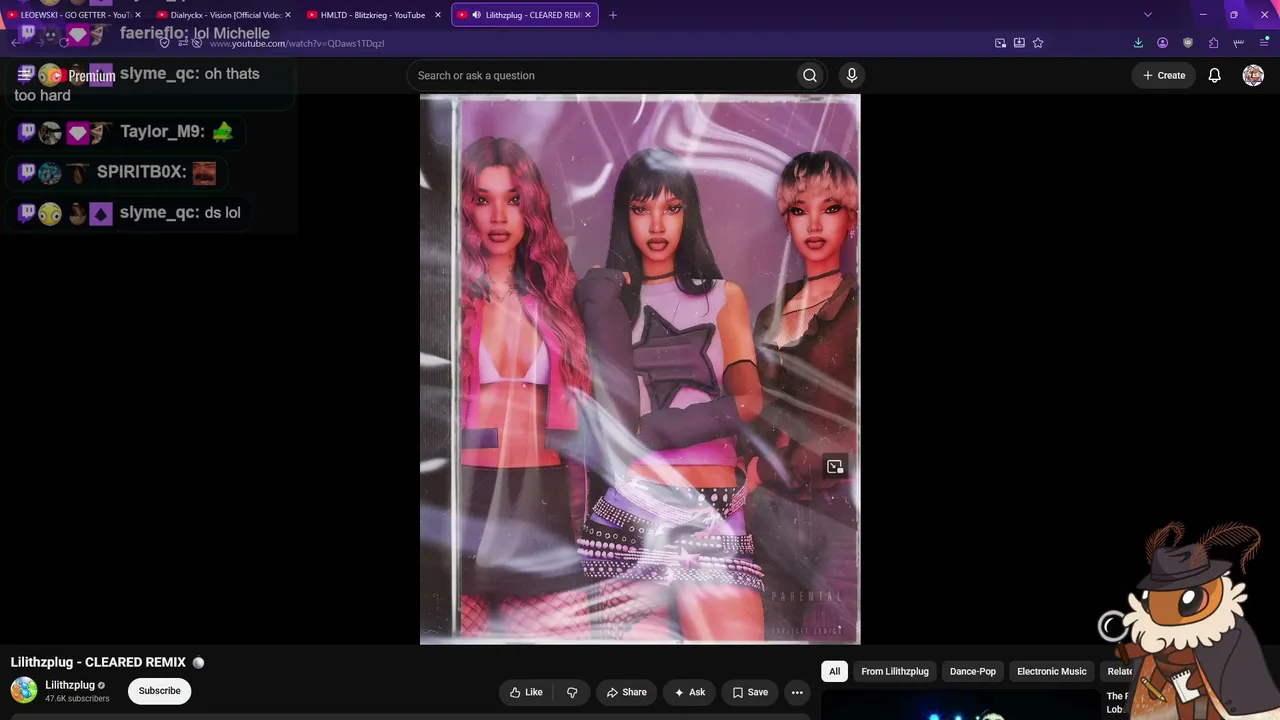This screenshot has height=720, width=1280.
Task: Select the All filter chip
Action: click(835, 671)
